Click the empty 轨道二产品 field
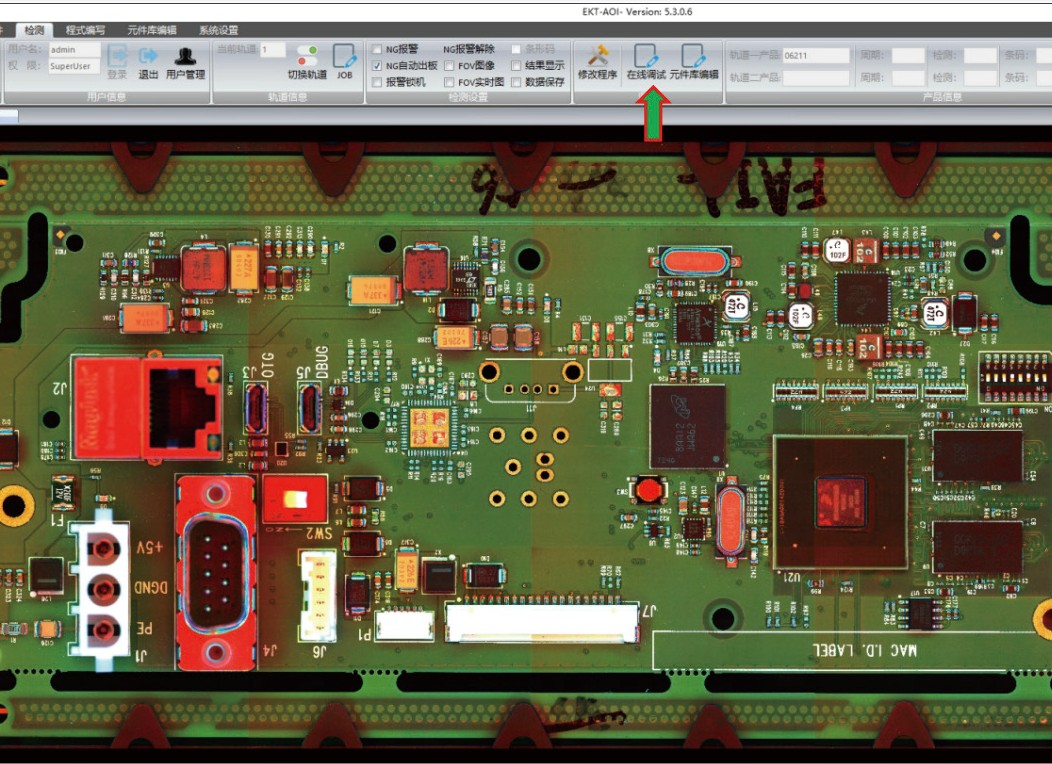Screen dimensions: 1052x764 click(816, 78)
